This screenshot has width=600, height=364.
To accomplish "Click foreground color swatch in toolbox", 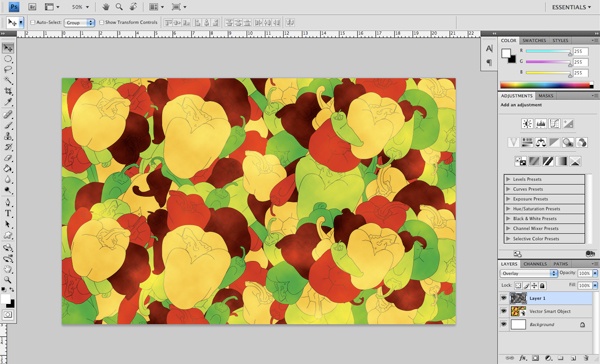I will tap(6, 299).
